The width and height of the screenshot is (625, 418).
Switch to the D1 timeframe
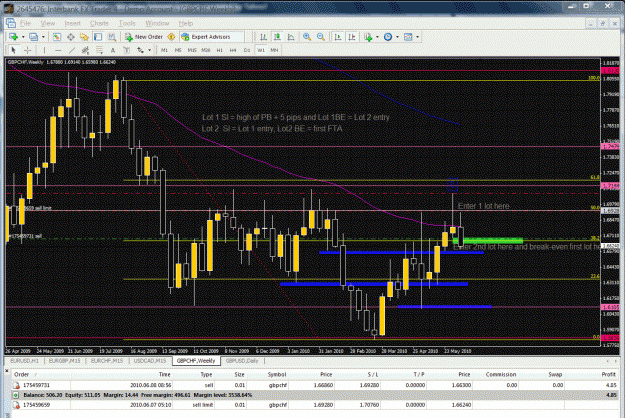(x=247, y=50)
